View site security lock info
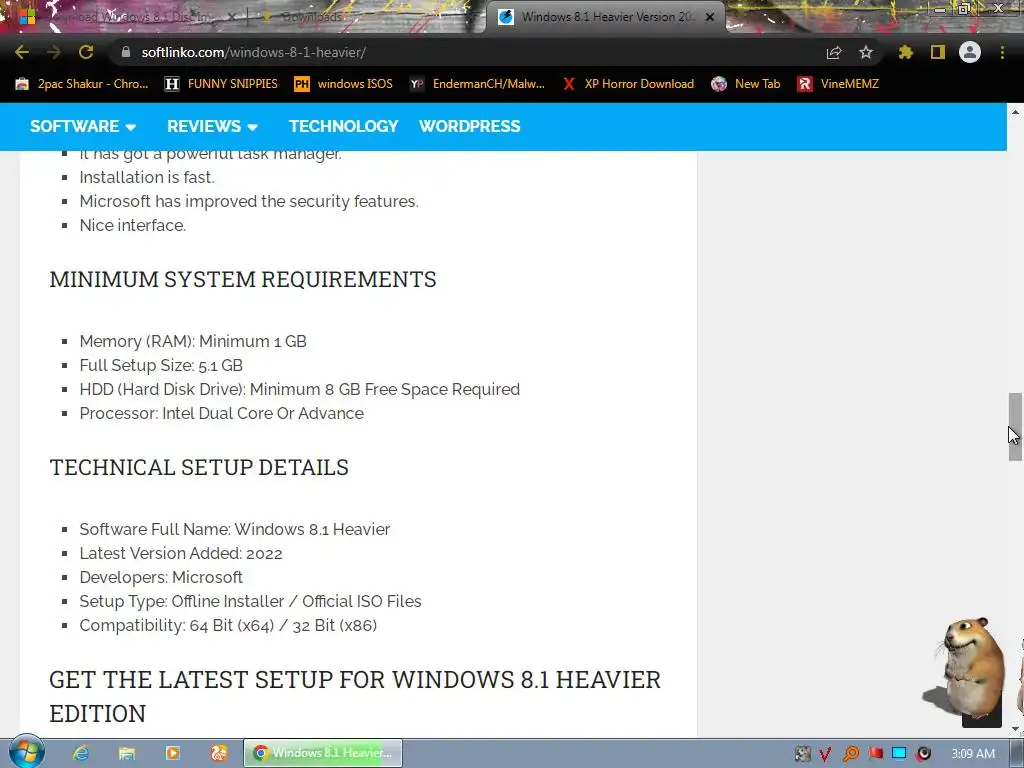The width and height of the screenshot is (1024, 768). (x=126, y=52)
